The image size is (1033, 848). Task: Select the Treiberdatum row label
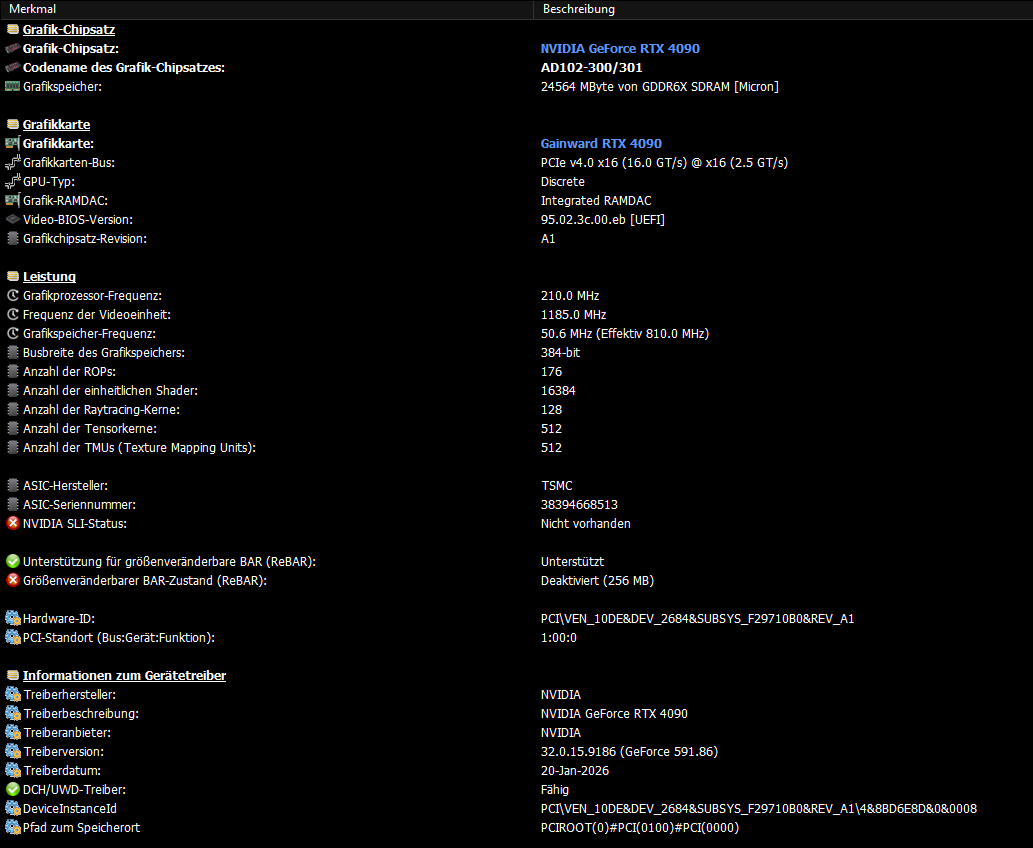click(x=62, y=770)
